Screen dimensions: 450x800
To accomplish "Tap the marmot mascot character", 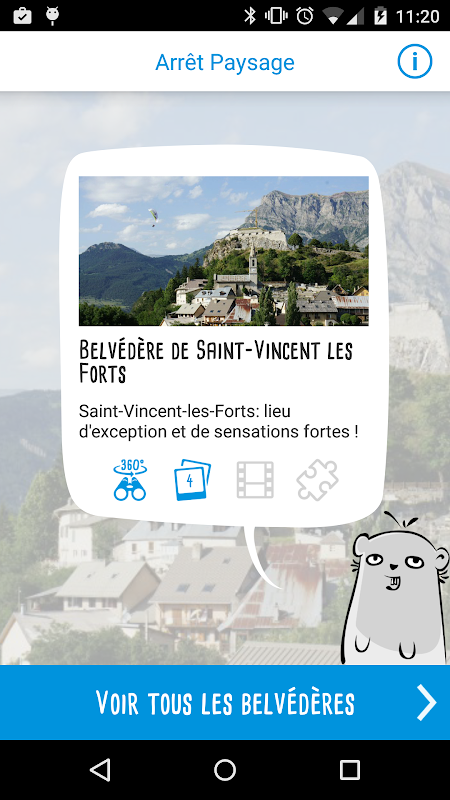I will point(395,589).
